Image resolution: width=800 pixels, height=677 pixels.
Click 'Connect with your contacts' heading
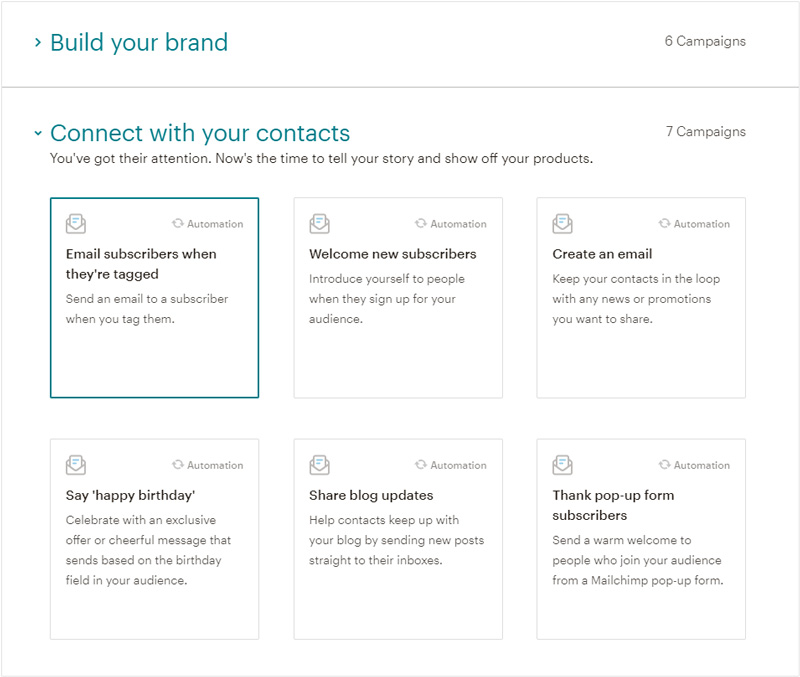(200, 133)
